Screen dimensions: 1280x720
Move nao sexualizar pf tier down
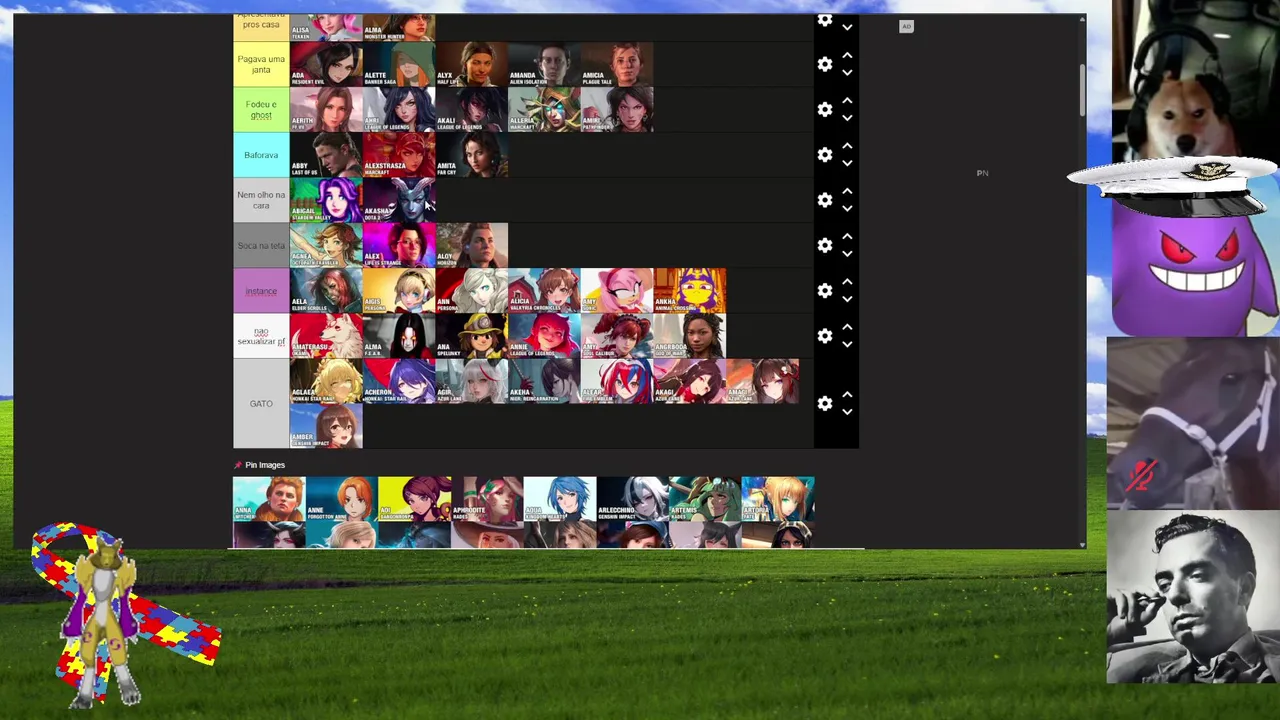pyautogui.click(x=847, y=344)
